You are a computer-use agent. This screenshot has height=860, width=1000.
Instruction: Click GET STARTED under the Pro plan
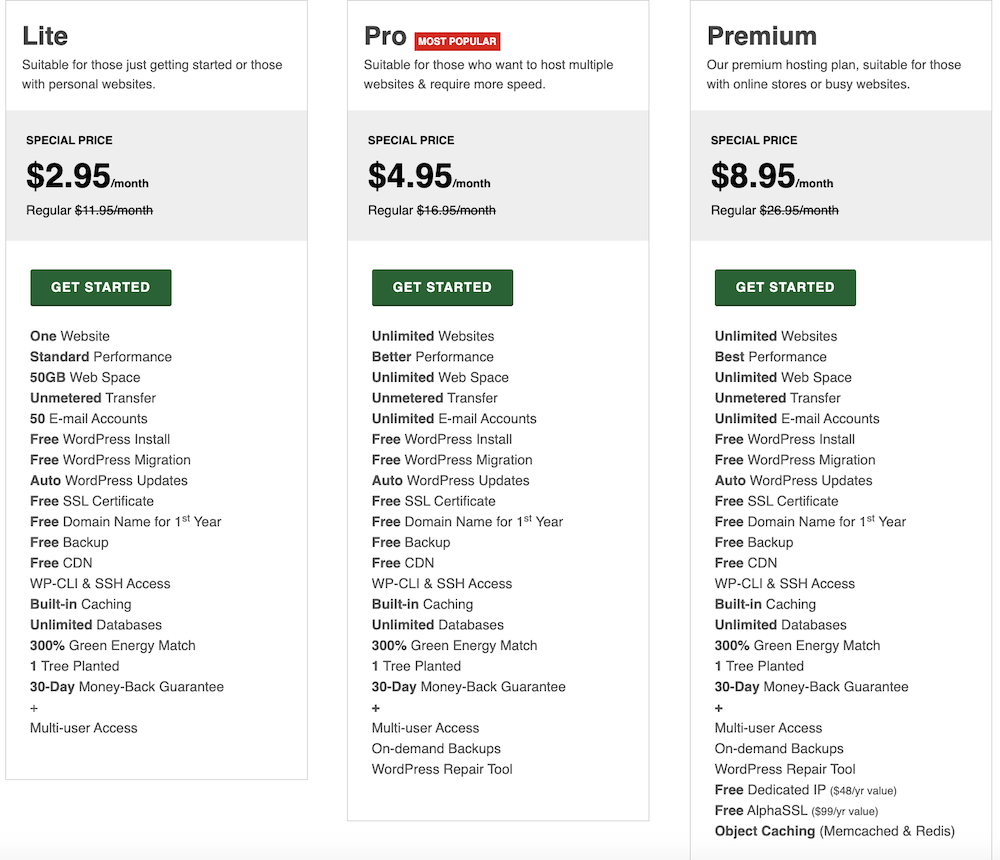tap(442, 287)
